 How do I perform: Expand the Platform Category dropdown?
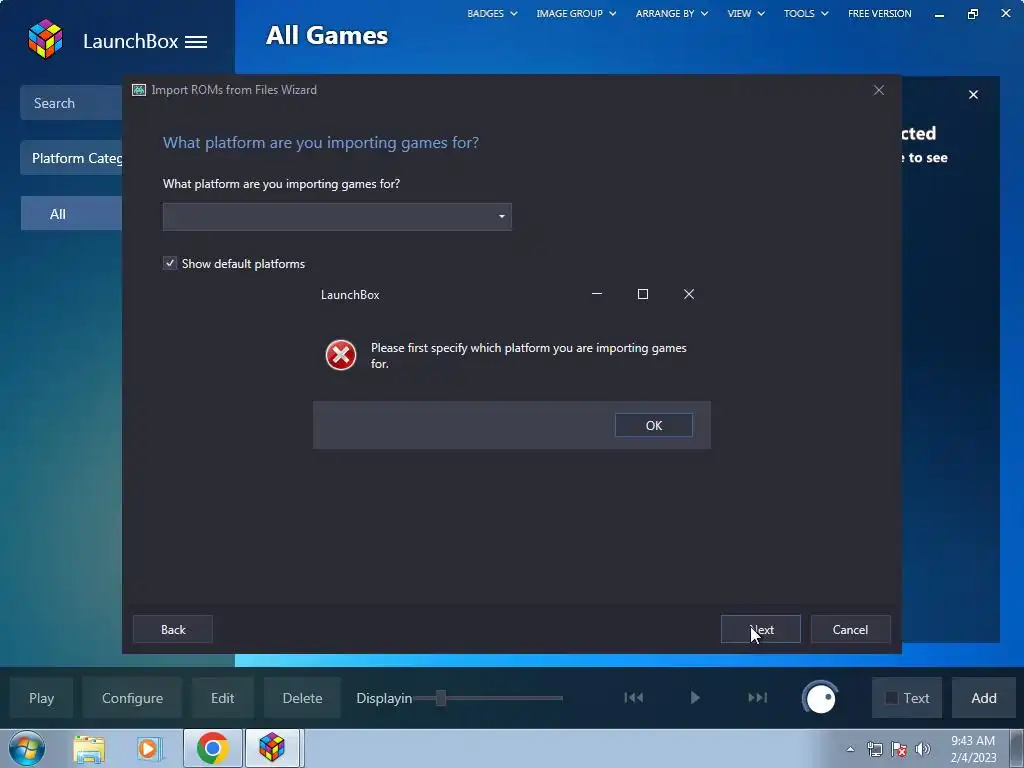71,158
